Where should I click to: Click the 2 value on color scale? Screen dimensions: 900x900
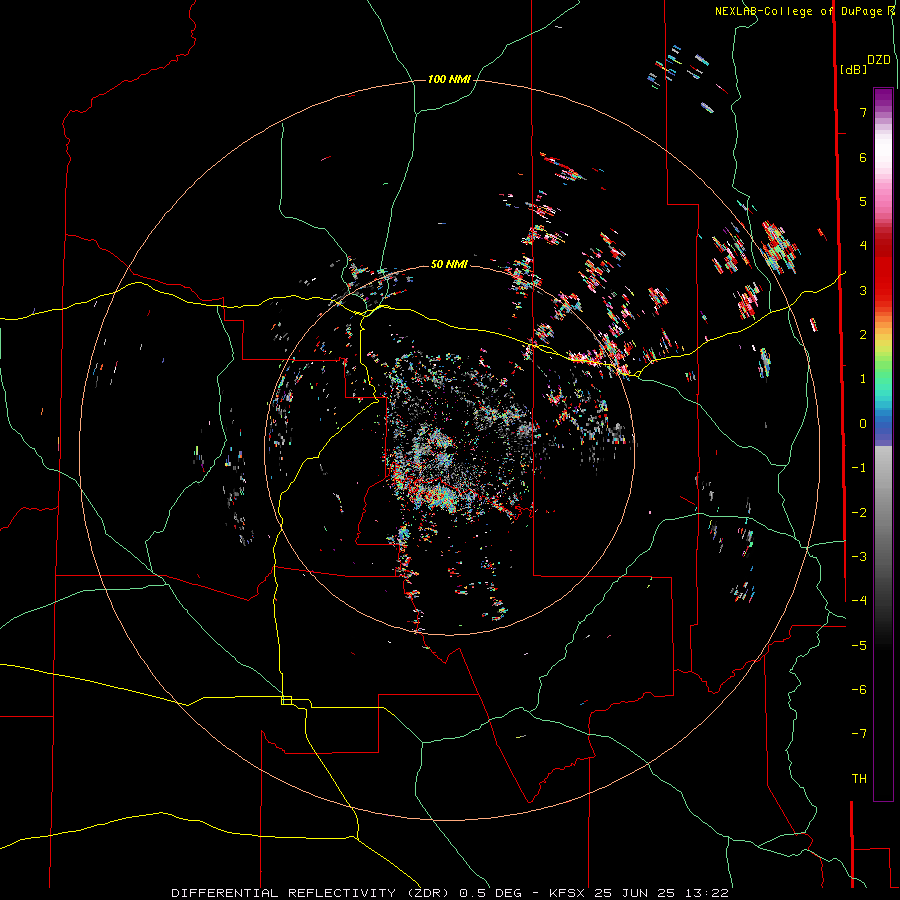tap(863, 335)
